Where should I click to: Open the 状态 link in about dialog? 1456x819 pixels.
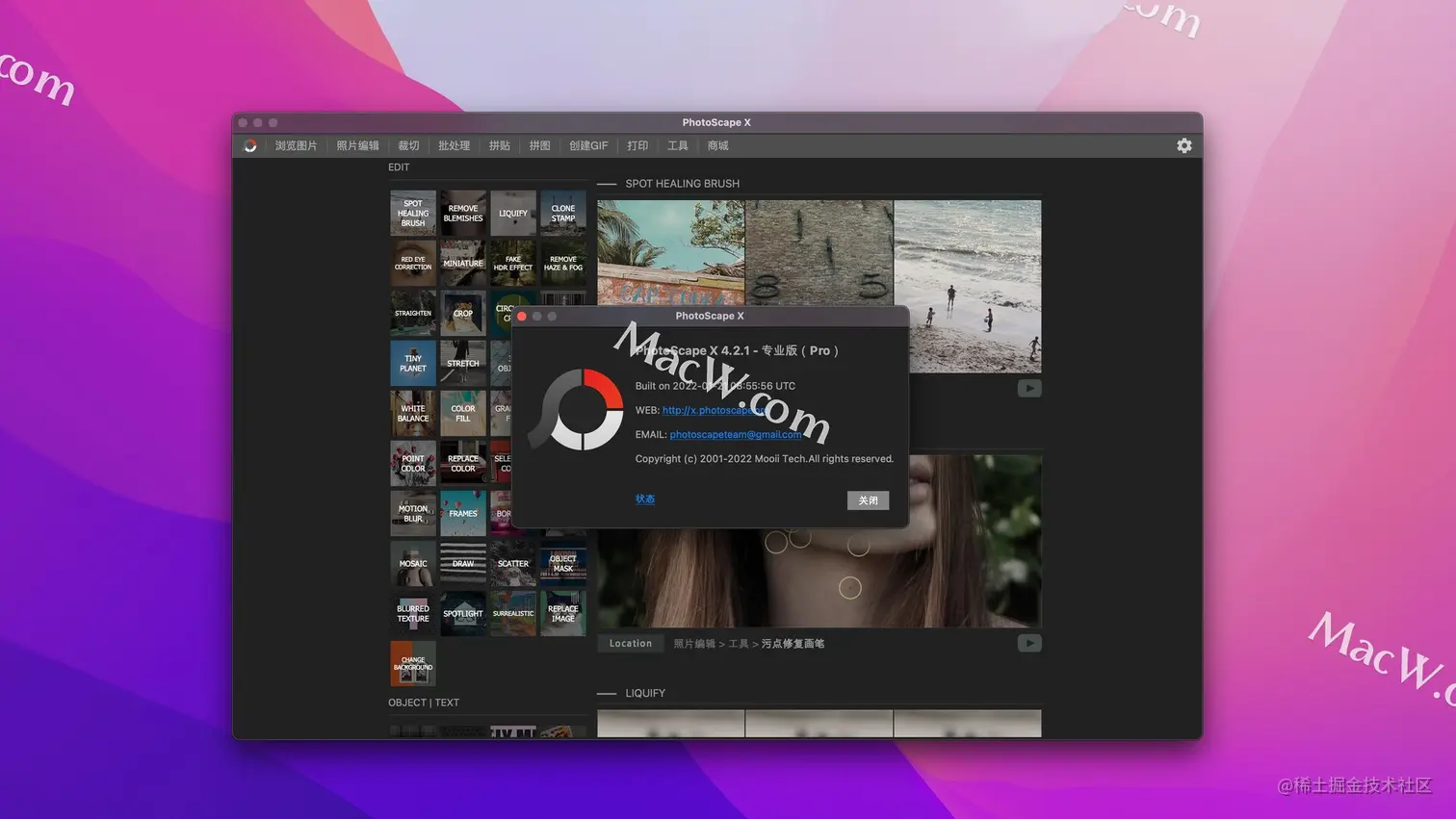pyautogui.click(x=645, y=499)
